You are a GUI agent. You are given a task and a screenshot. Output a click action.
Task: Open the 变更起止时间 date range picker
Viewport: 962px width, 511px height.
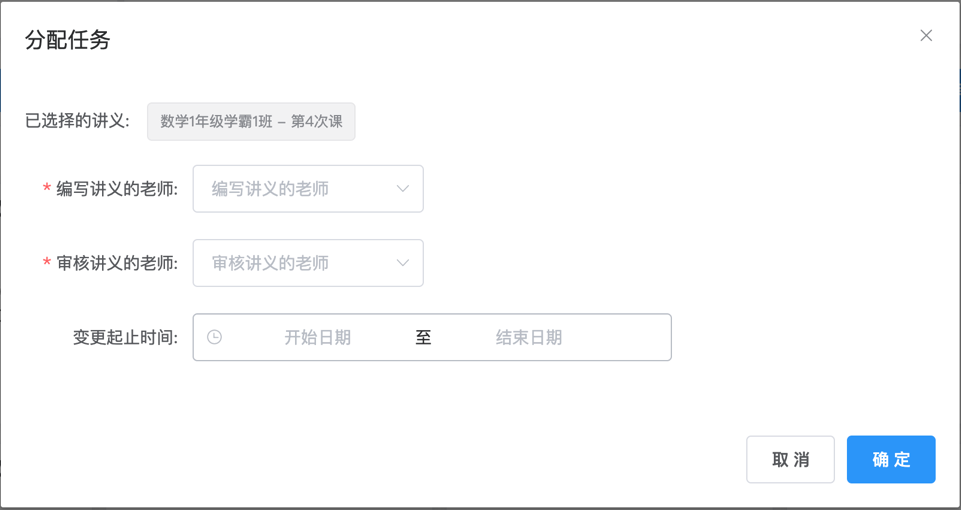point(432,337)
